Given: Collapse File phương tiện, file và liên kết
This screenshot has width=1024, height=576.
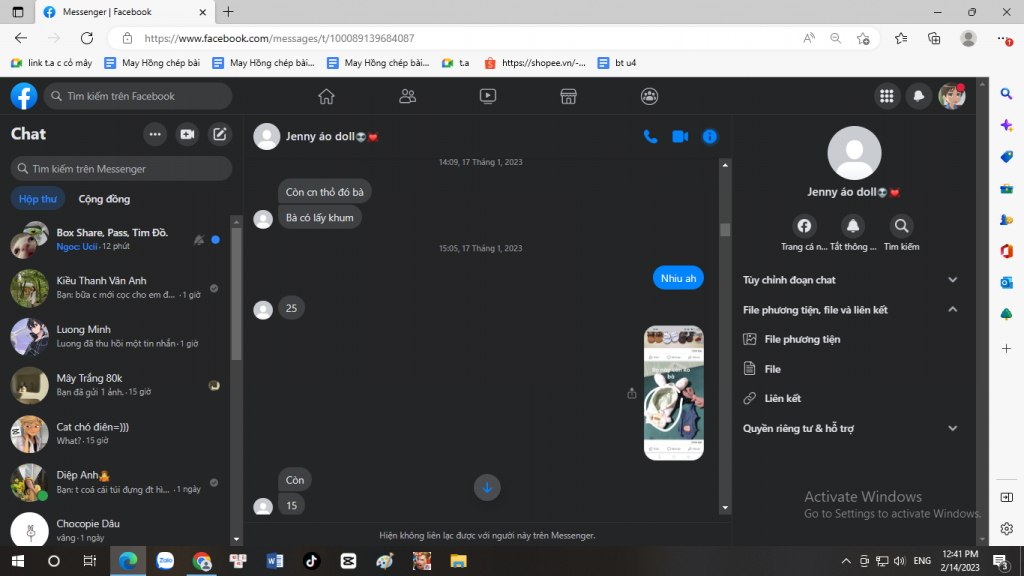Looking at the screenshot, I should [x=952, y=310].
